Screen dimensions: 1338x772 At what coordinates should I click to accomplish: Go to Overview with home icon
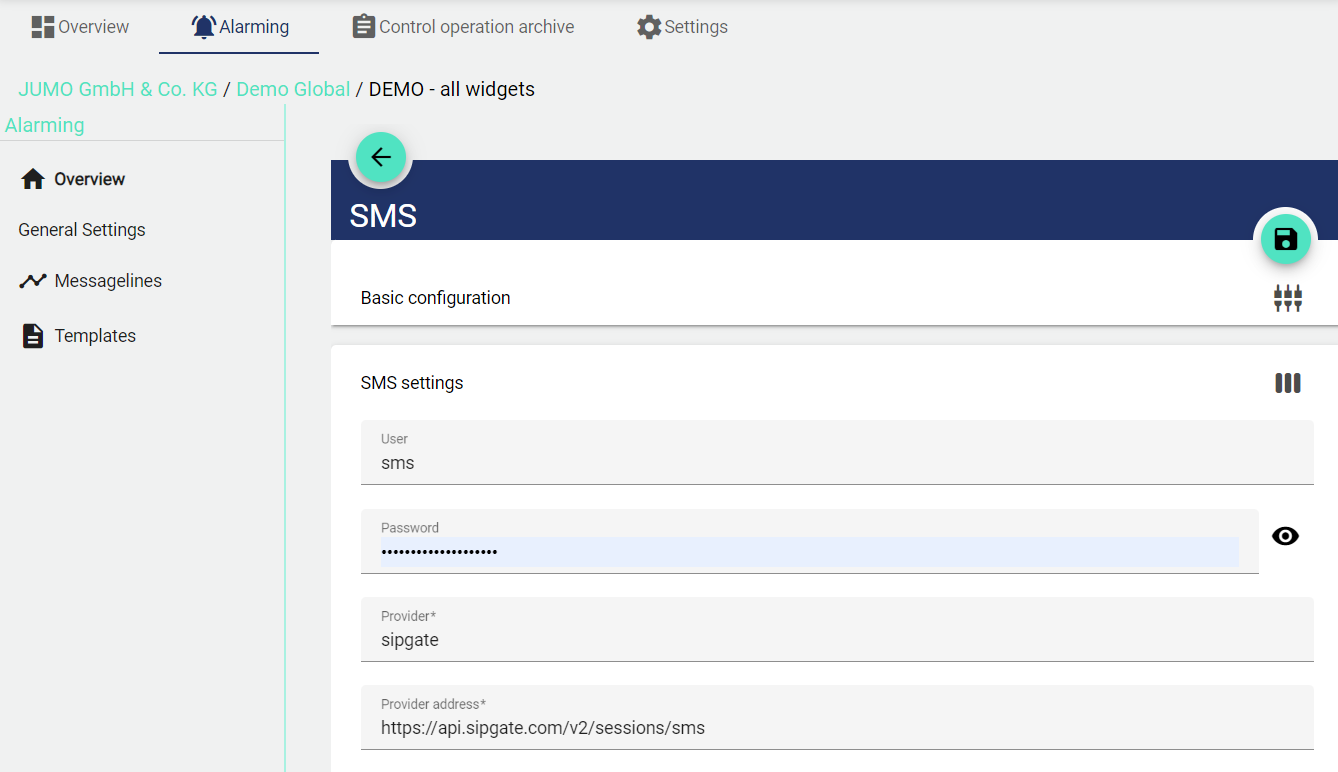pyautogui.click(x=33, y=179)
